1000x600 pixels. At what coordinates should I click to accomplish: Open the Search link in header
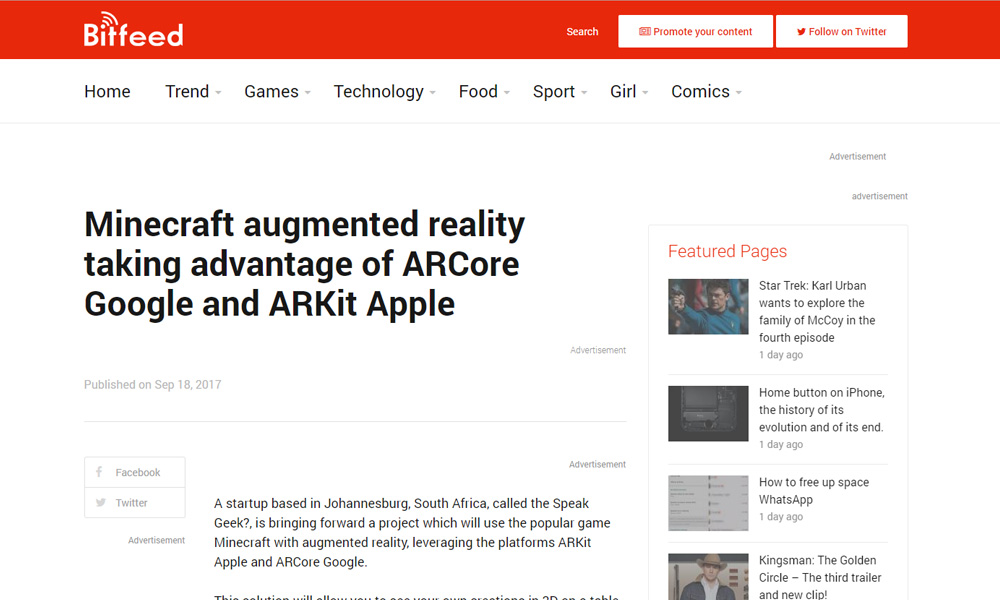pos(582,32)
